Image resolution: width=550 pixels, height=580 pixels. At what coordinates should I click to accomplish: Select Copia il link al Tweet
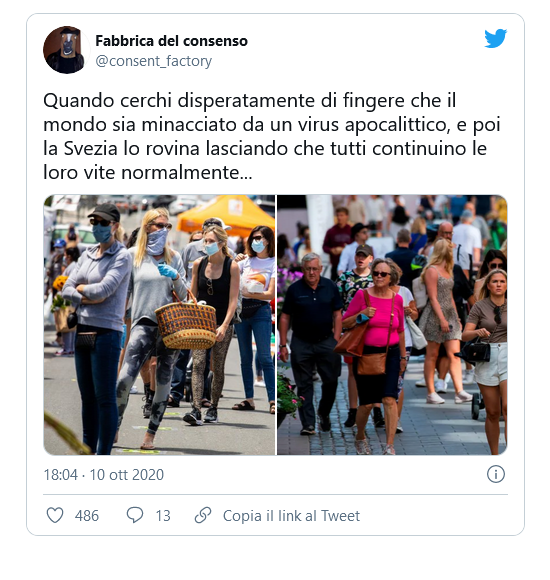click(291, 516)
